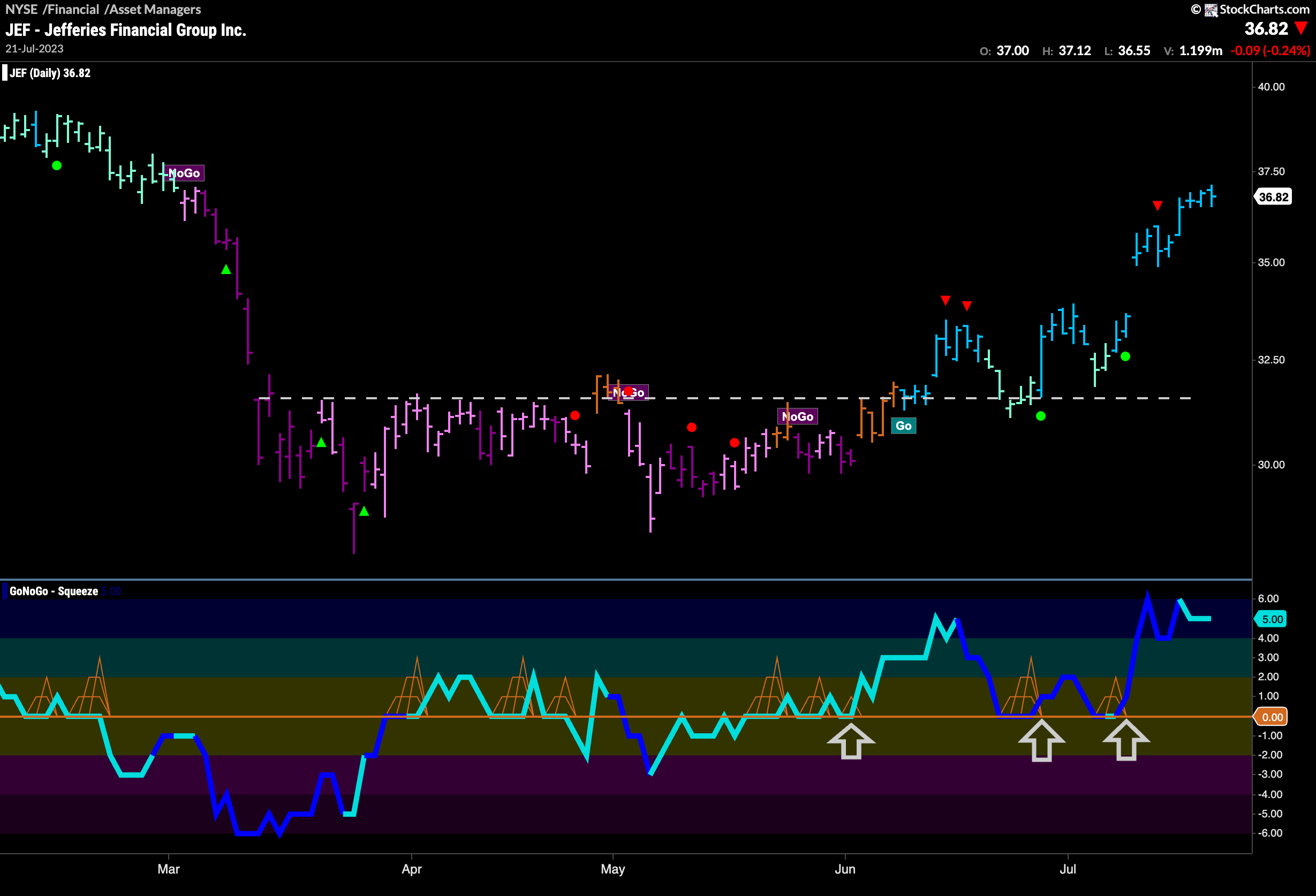Screen dimensions: 1316x896
Task: Click the change value -0.09 (-0.24%)
Action: pyautogui.click(x=1270, y=50)
